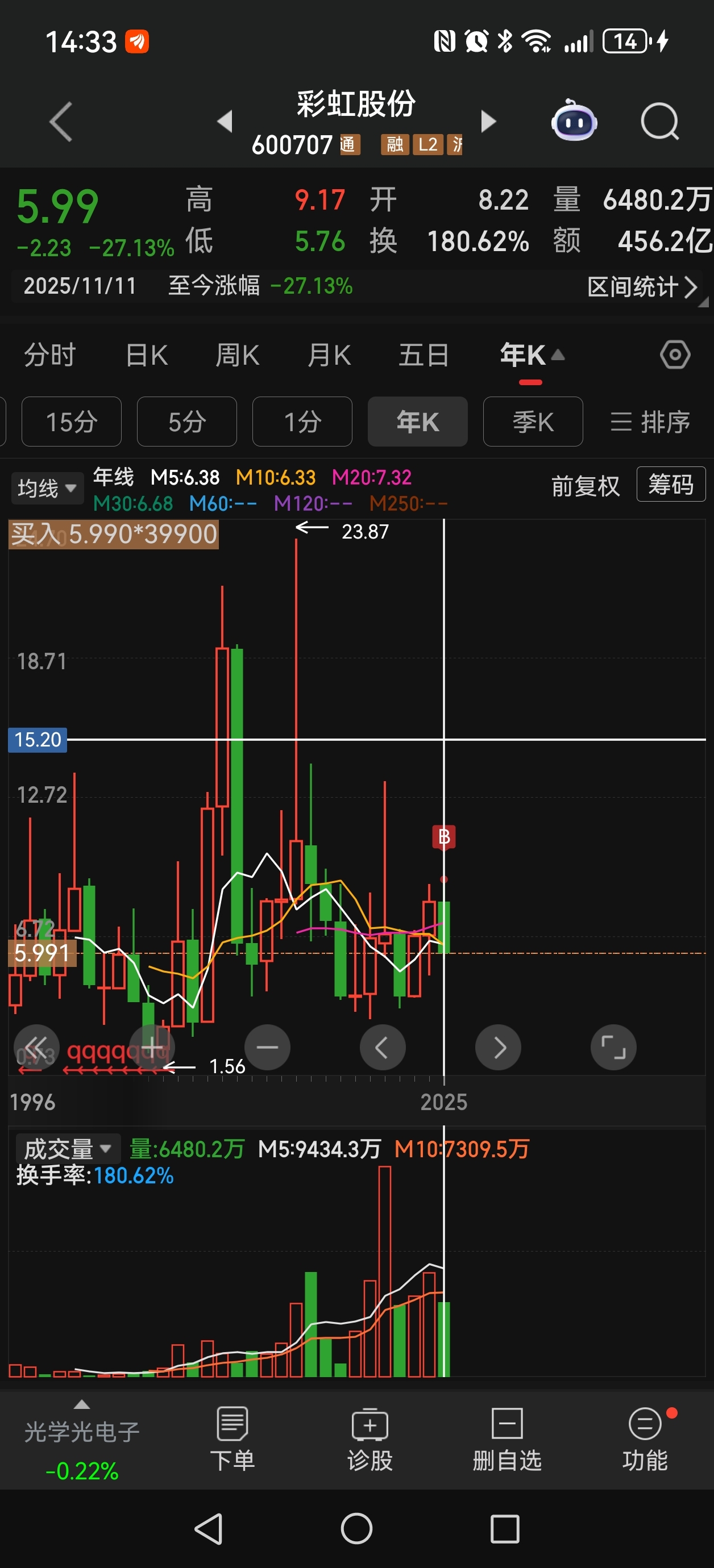Switch to 月K monthly chart tab
Viewport: 714px width, 1568px height.
click(x=329, y=355)
